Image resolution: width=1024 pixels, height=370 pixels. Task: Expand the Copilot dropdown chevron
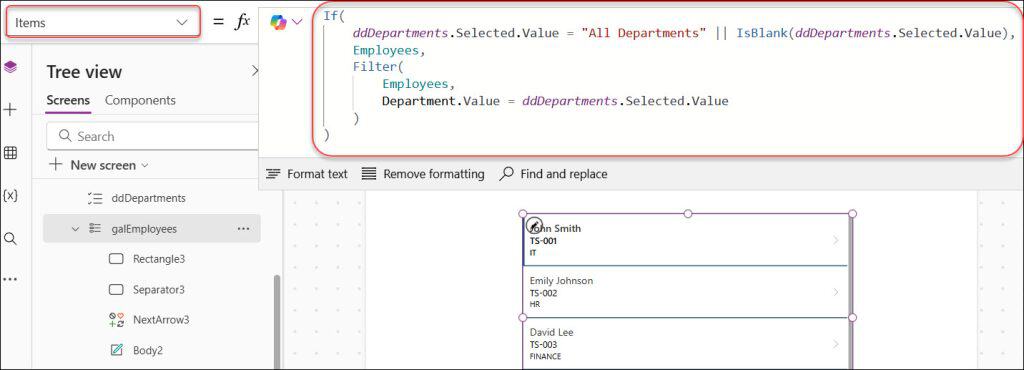click(297, 22)
